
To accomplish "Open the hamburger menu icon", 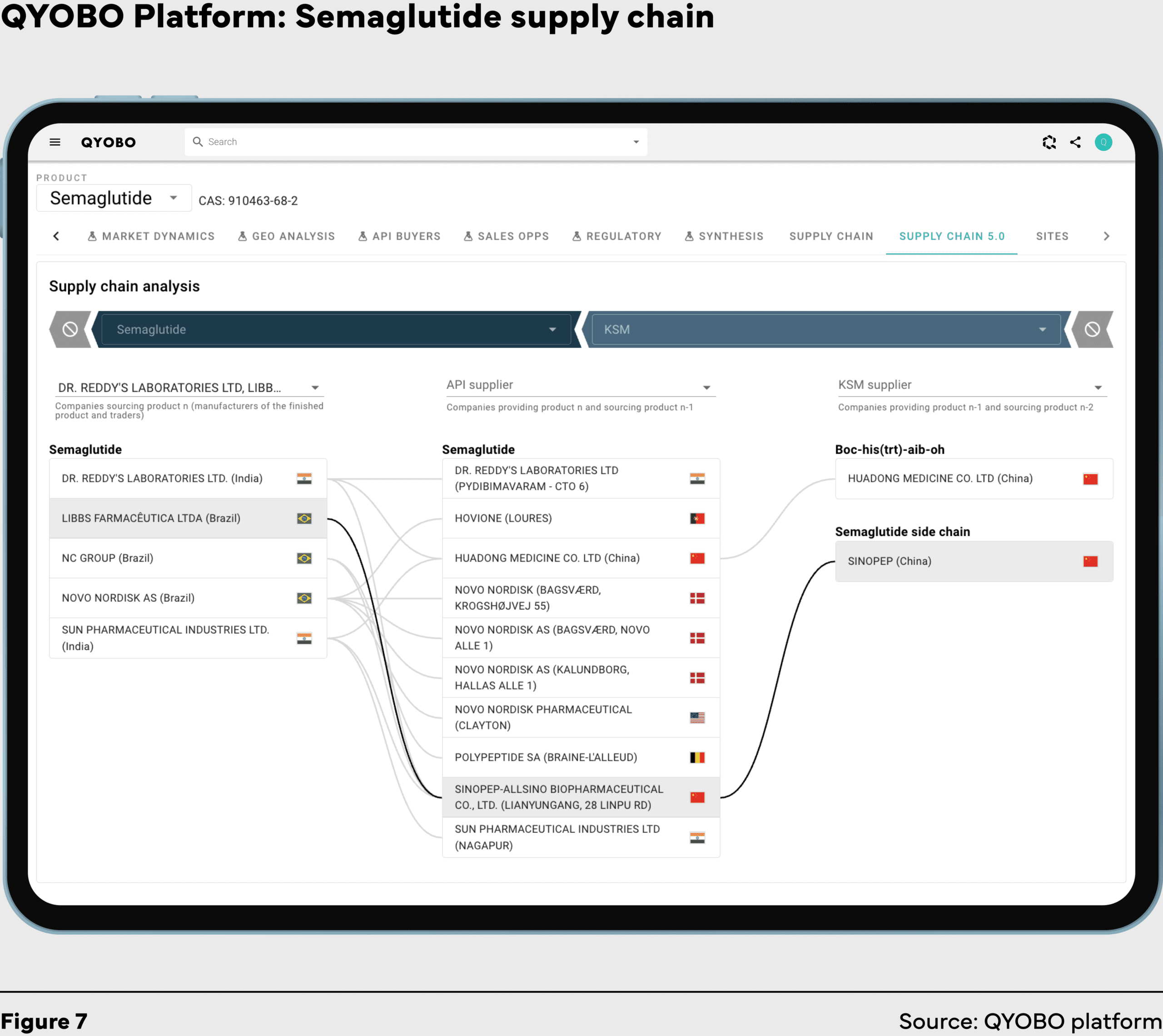I will click(x=55, y=142).
